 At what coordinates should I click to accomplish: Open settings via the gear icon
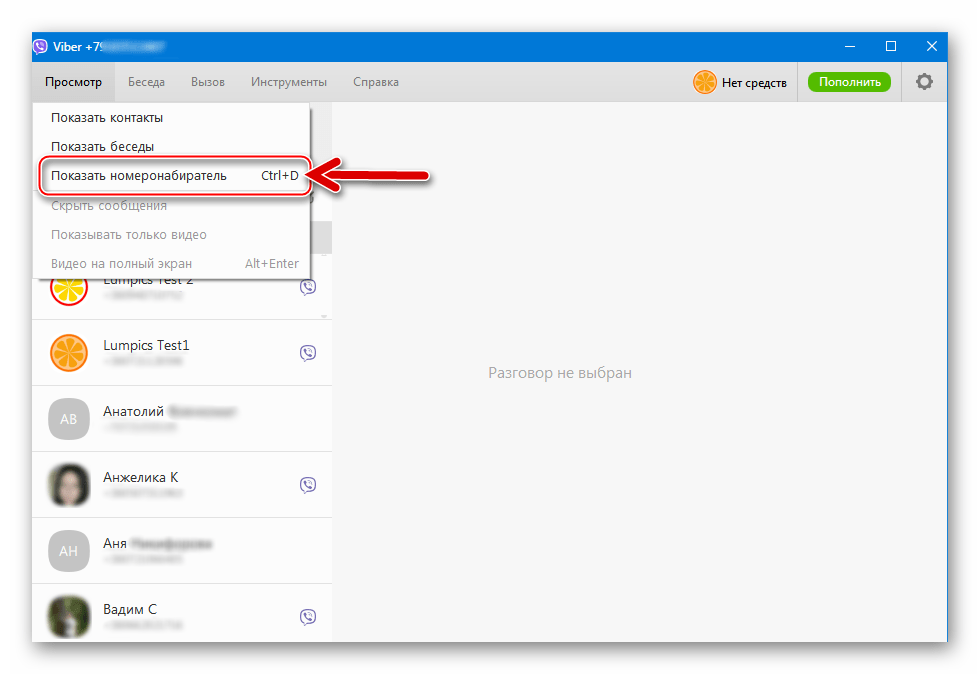[924, 82]
